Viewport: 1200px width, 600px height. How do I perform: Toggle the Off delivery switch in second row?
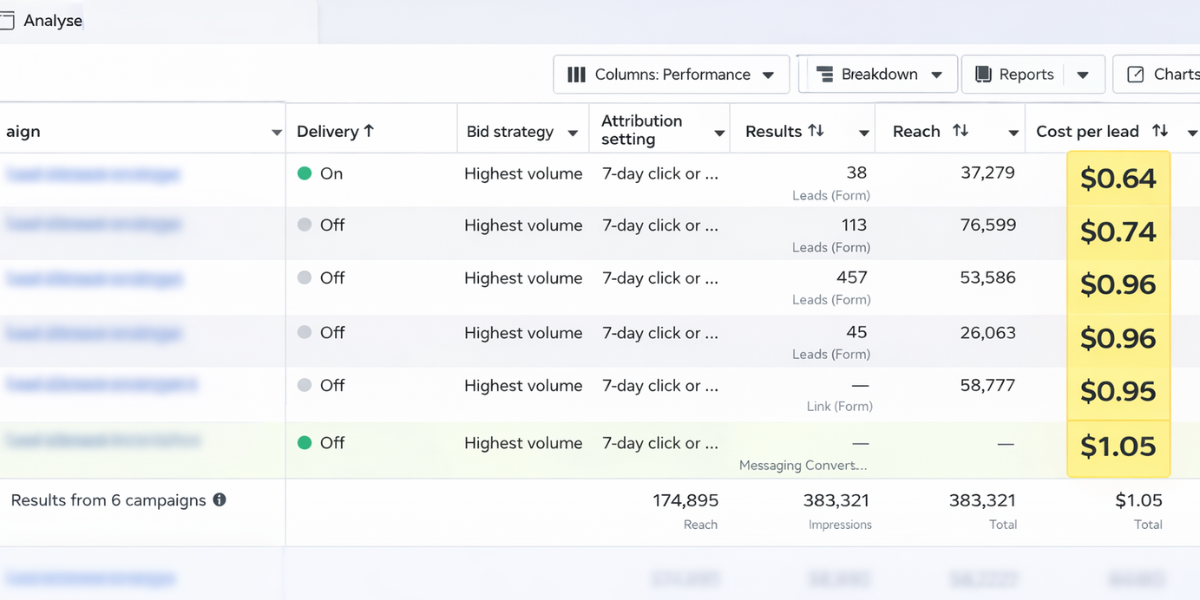coord(305,225)
